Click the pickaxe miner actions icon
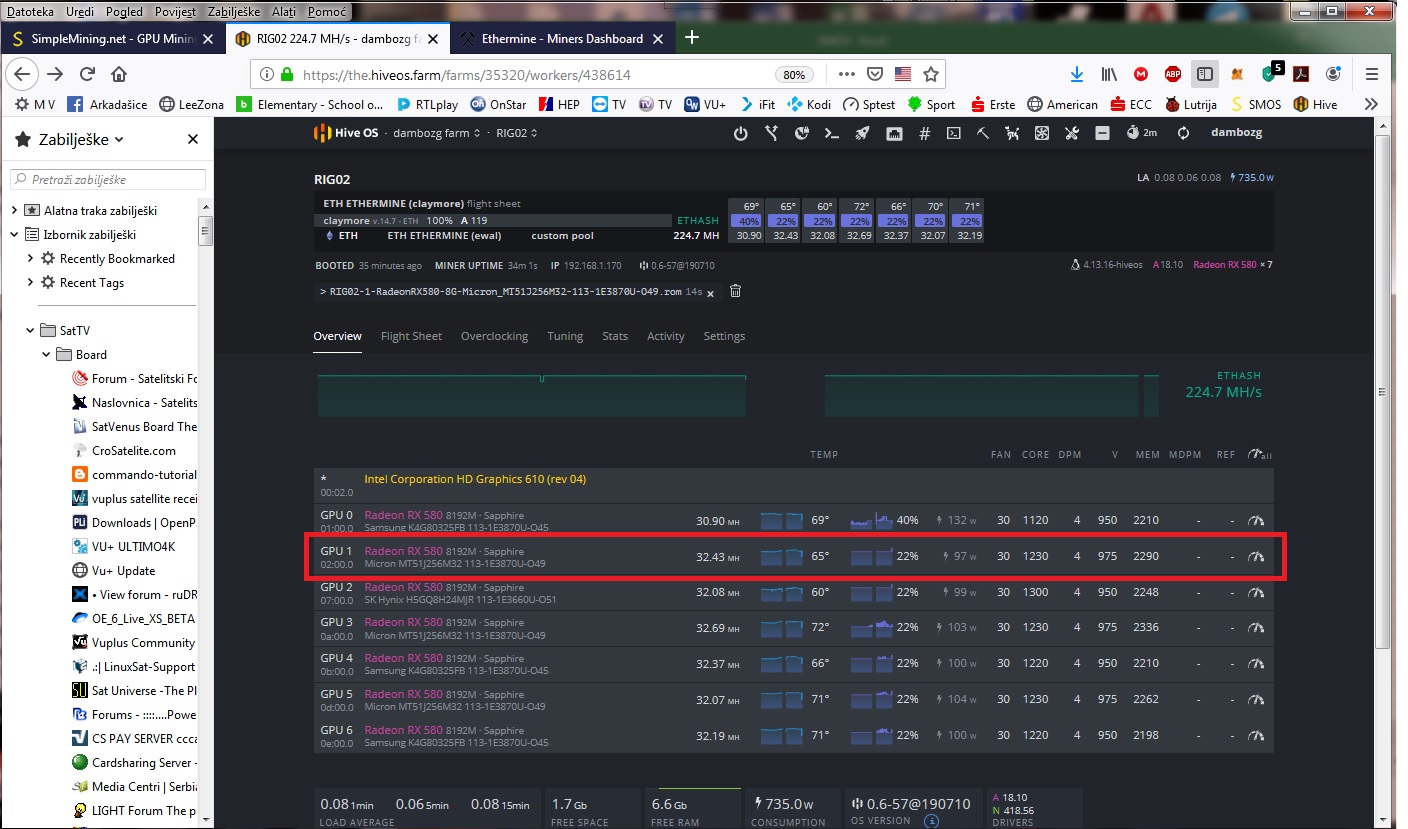This screenshot has width=1408, height=829. pyautogui.click(x=983, y=133)
